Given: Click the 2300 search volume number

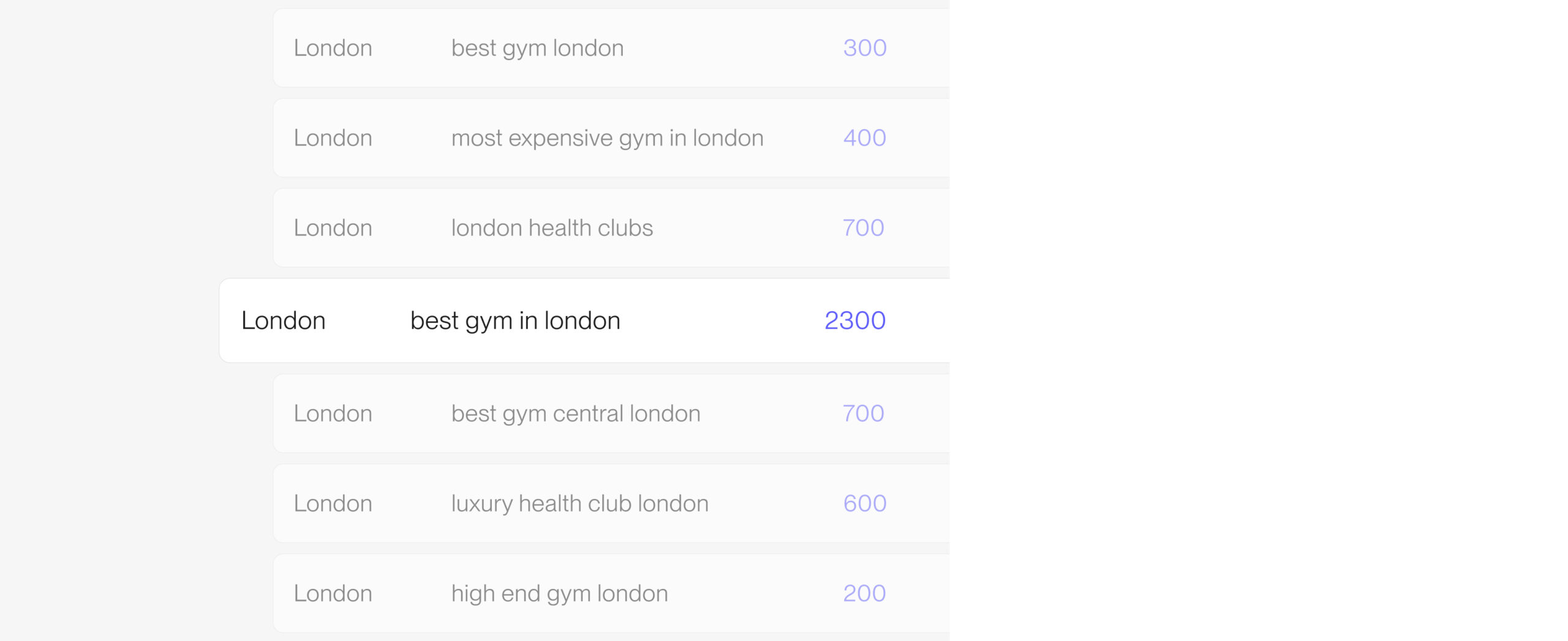Looking at the screenshot, I should (855, 320).
